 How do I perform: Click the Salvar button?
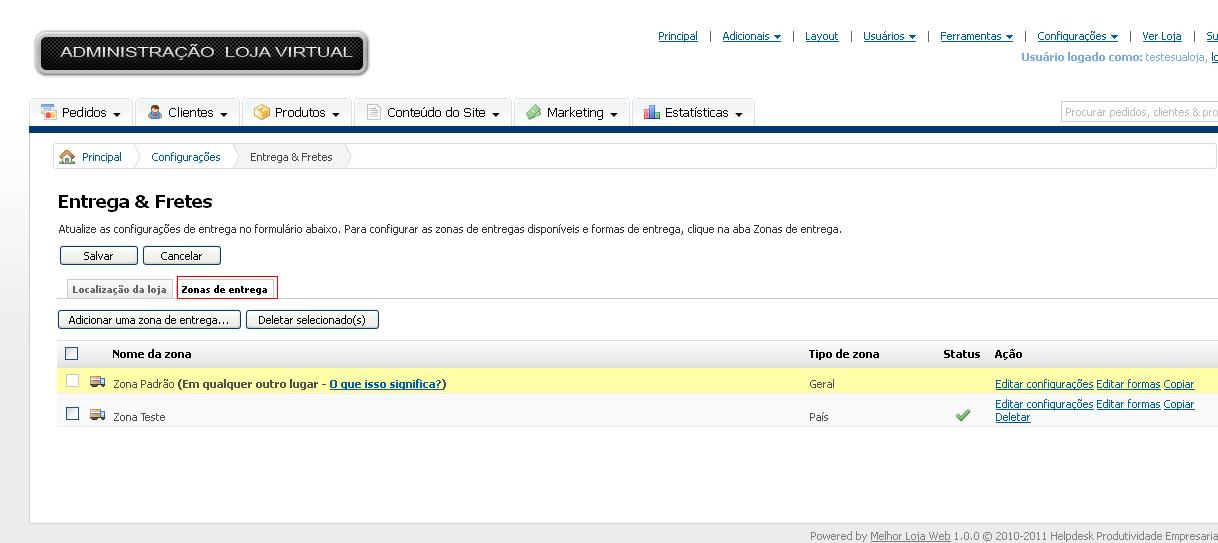click(98, 256)
